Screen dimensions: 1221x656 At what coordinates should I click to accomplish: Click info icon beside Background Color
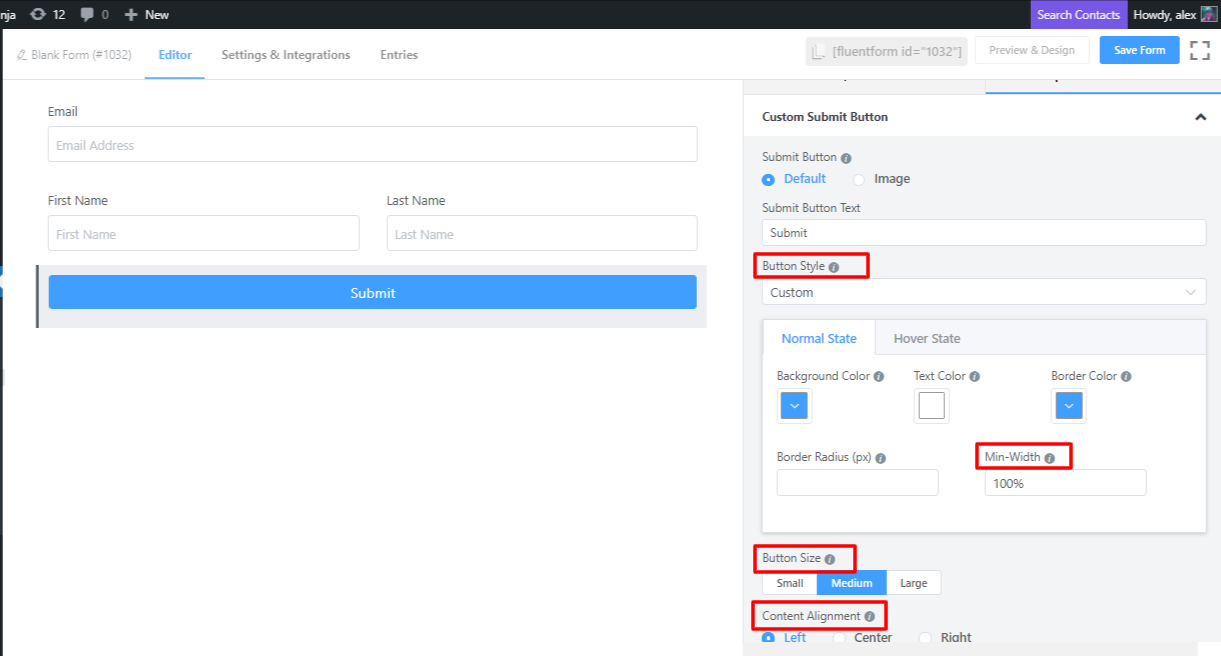pos(879,377)
